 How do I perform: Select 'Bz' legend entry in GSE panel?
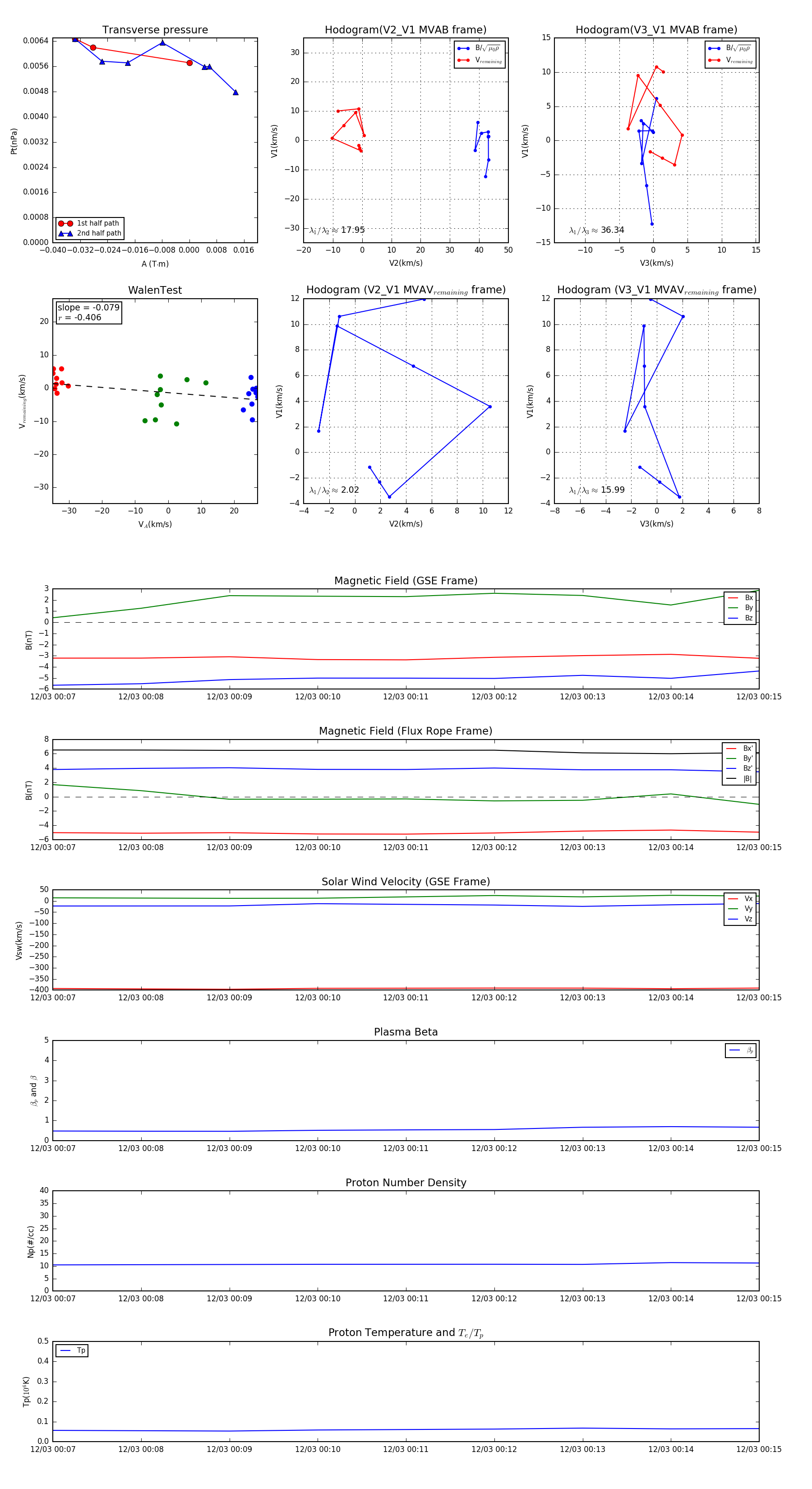click(x=740, y=618)
